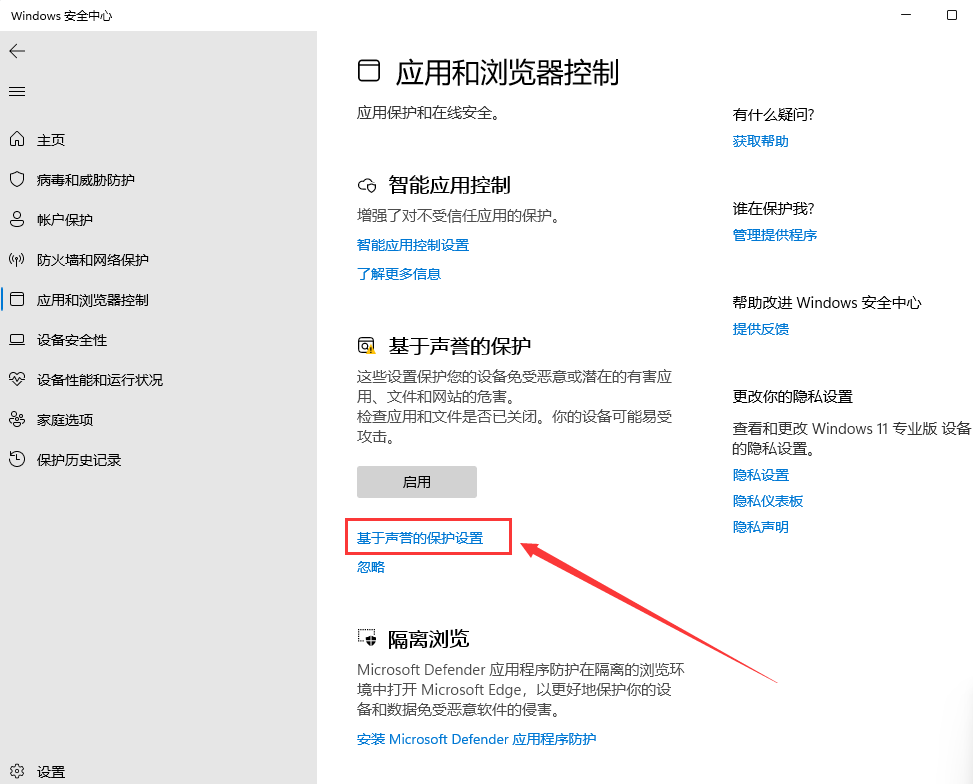Click the 设备性能和运行状况 heart icon

pyautogui.click(x=17, y=380)
